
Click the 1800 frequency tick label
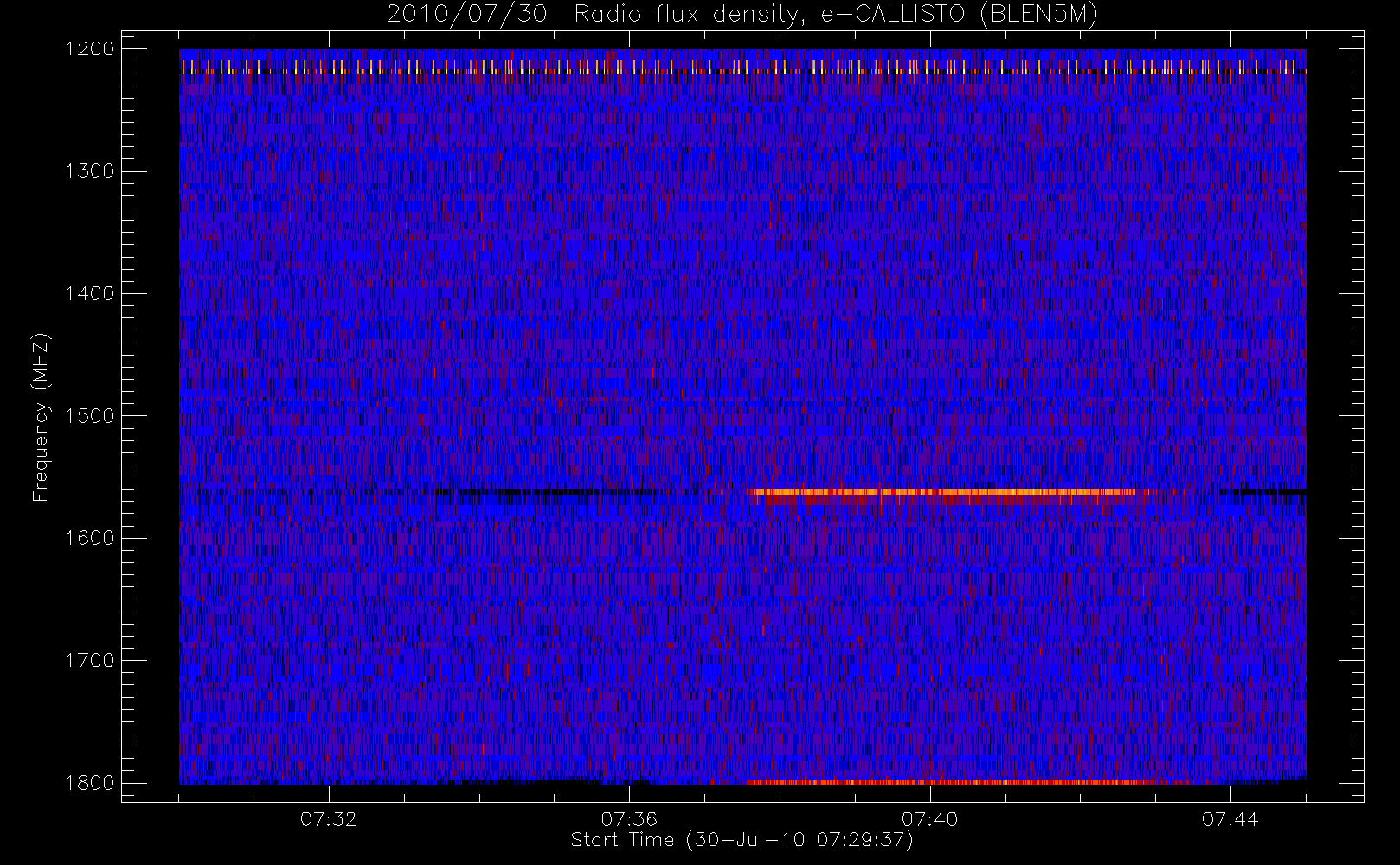(x=90, y=783)
